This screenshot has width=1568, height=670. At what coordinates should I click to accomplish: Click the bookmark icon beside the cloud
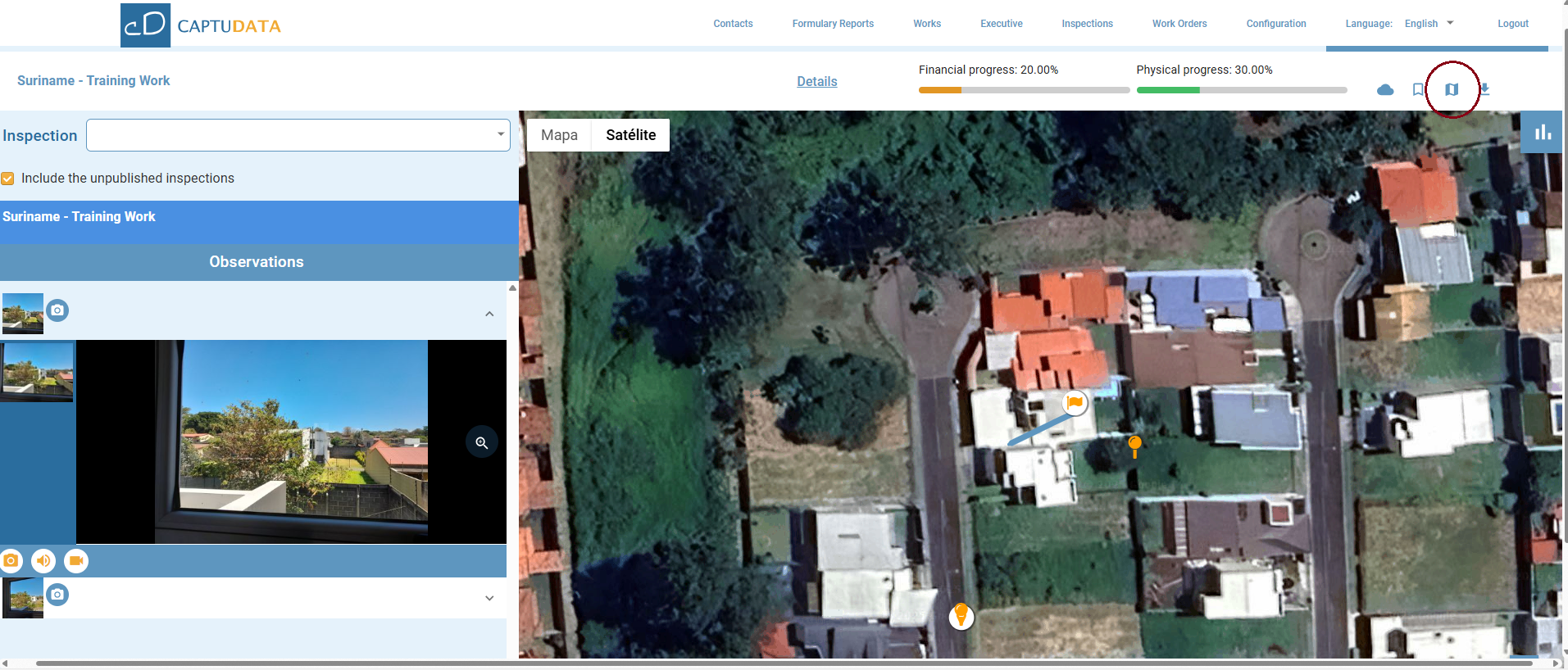tap(1418, 89)
